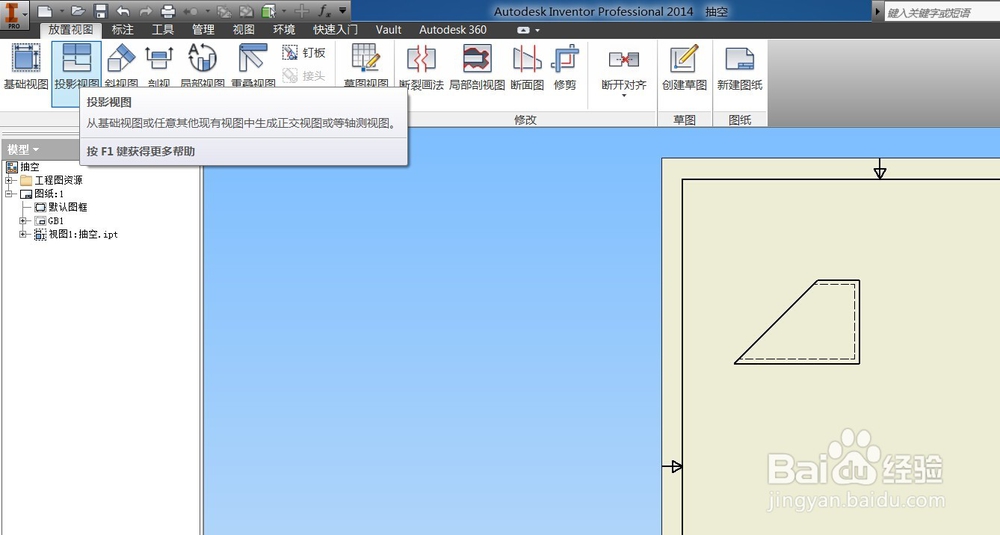The width and height of the screenshot is (1000, 535).
Task: Click the New file icon in quick access toolbar
Action: [x=44, y=11]
